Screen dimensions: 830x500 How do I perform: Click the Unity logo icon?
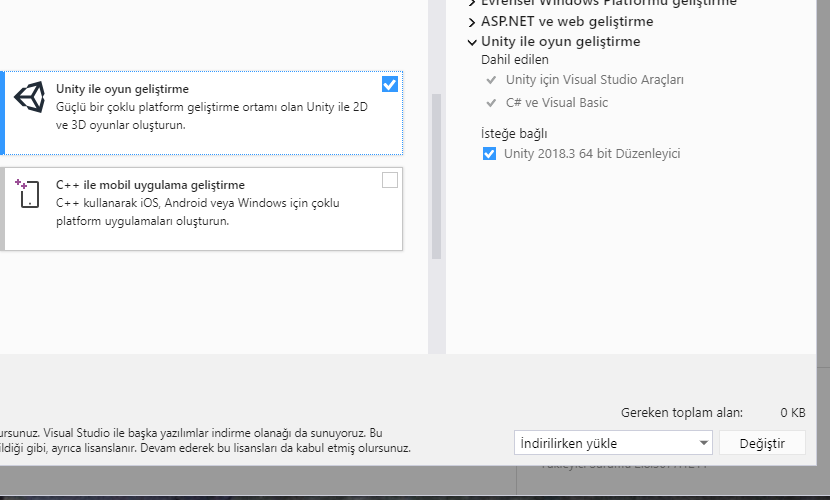coord(29,97)
